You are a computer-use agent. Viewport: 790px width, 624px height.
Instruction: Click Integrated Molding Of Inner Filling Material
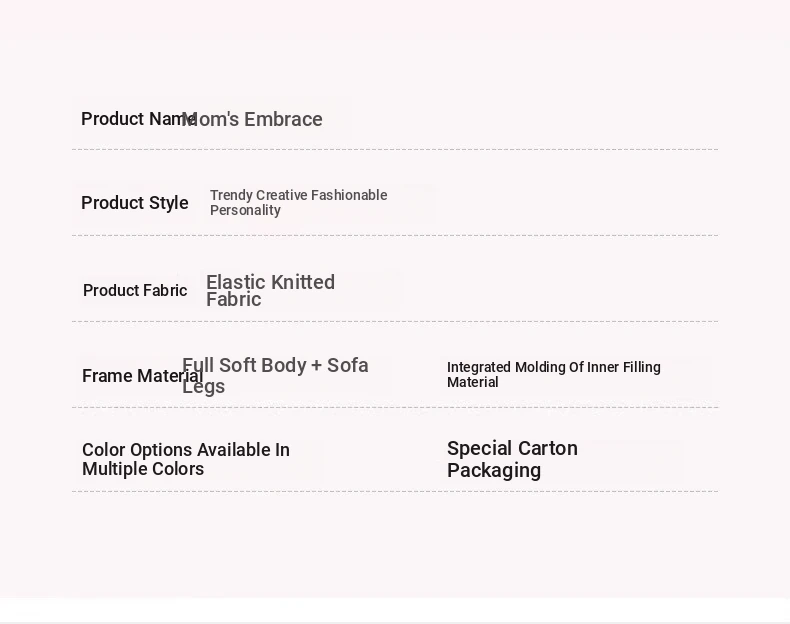553,375
